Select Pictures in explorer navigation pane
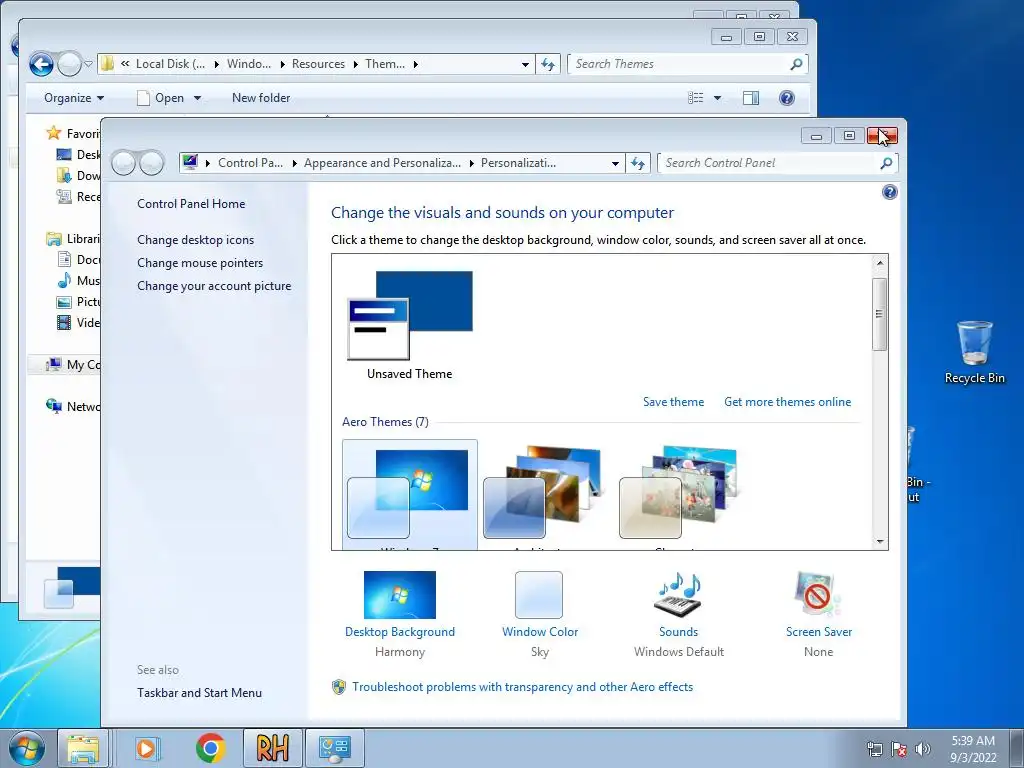 78,302
